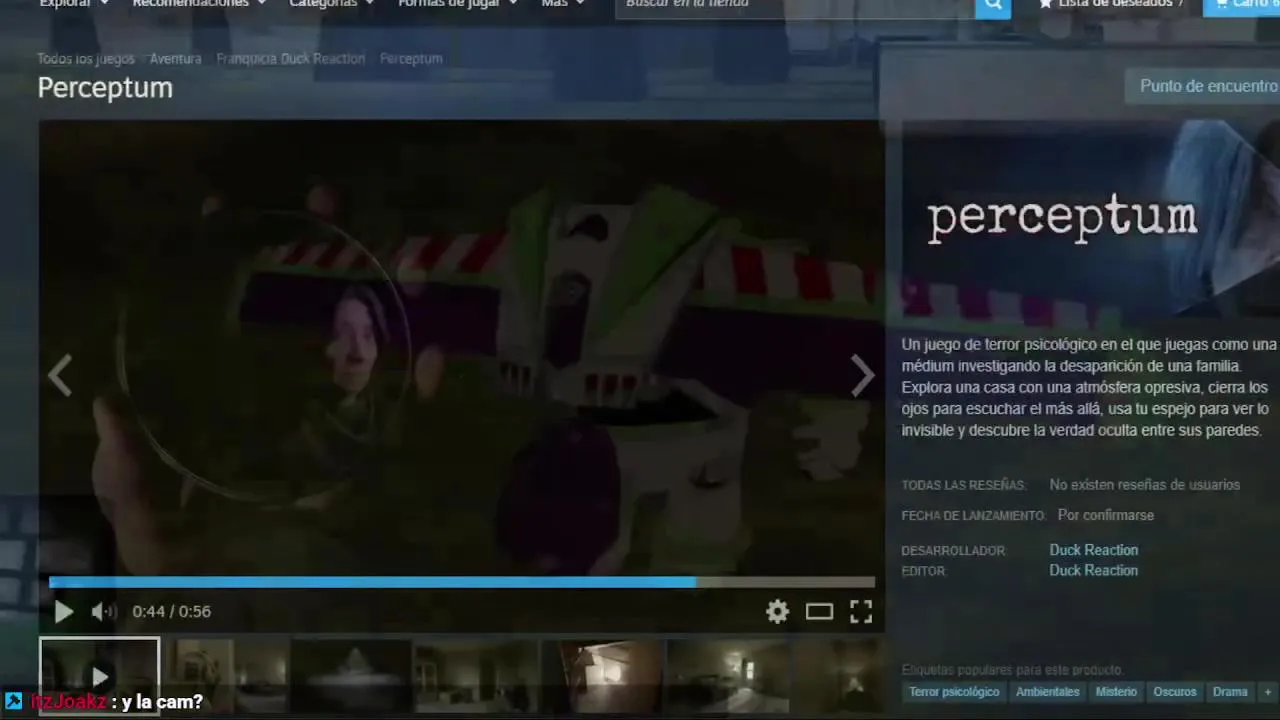Click the Perceptum page title
Screen dimensions: 1280x720
pos(105,88)
